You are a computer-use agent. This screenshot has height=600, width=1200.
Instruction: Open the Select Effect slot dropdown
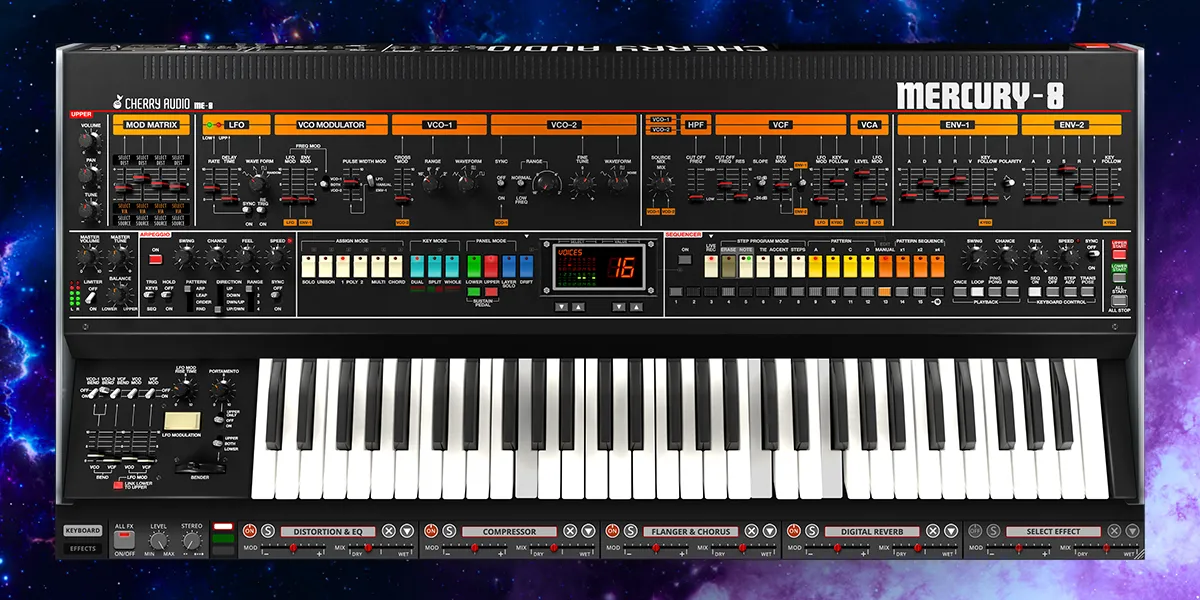click(x=1131, y=531)
